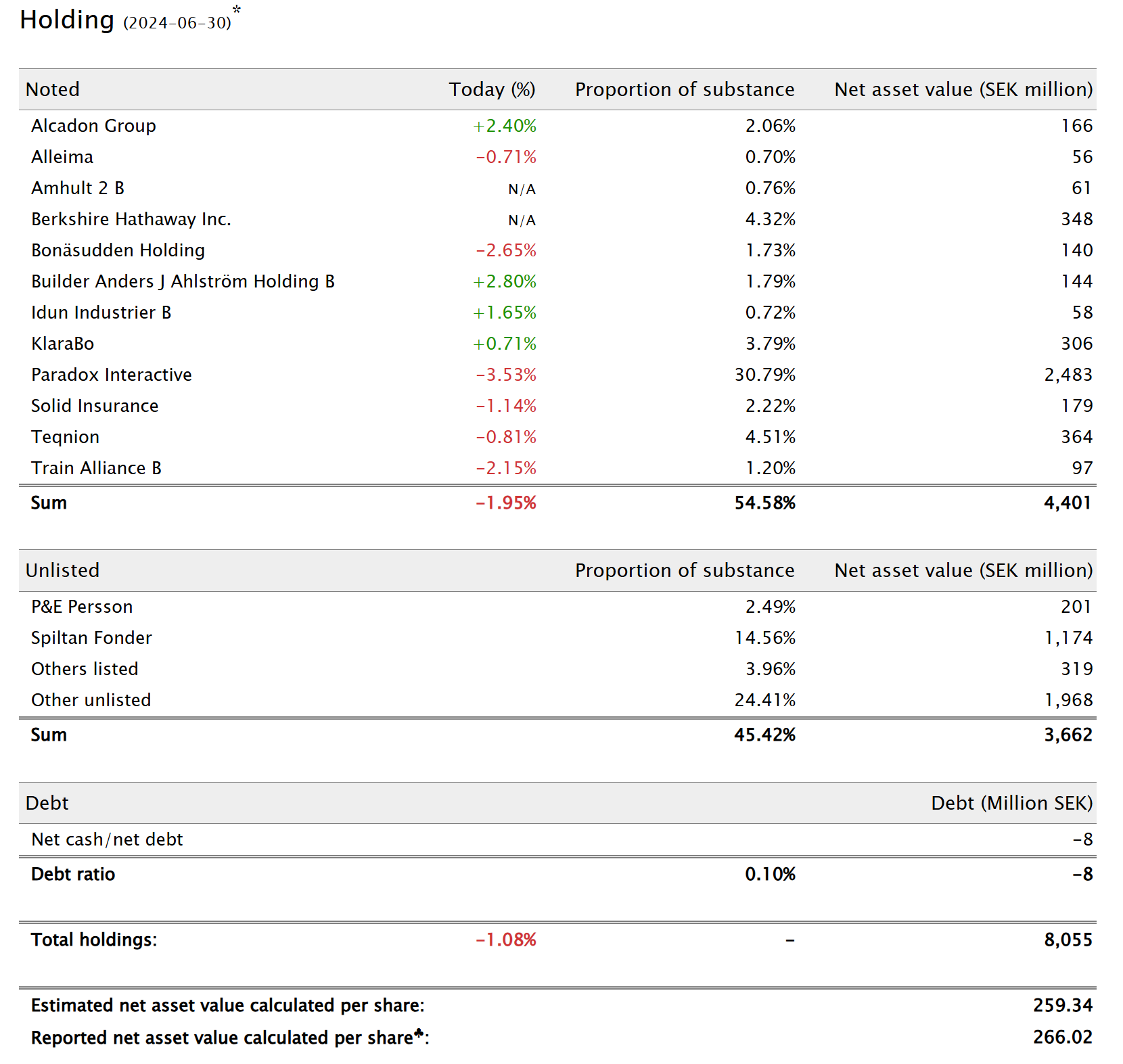Click Train Alliance B holding
Viewport: 1123px width, 1064px height.
point(96,468)
